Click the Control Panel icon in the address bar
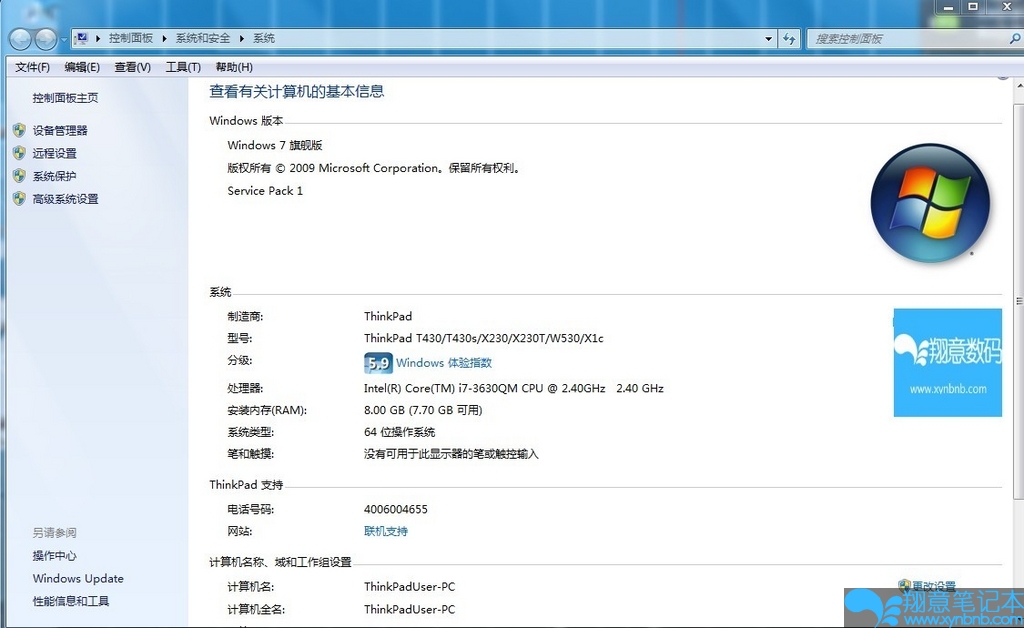The width and height of the screenshot is (1024, 628). point(82,39)
